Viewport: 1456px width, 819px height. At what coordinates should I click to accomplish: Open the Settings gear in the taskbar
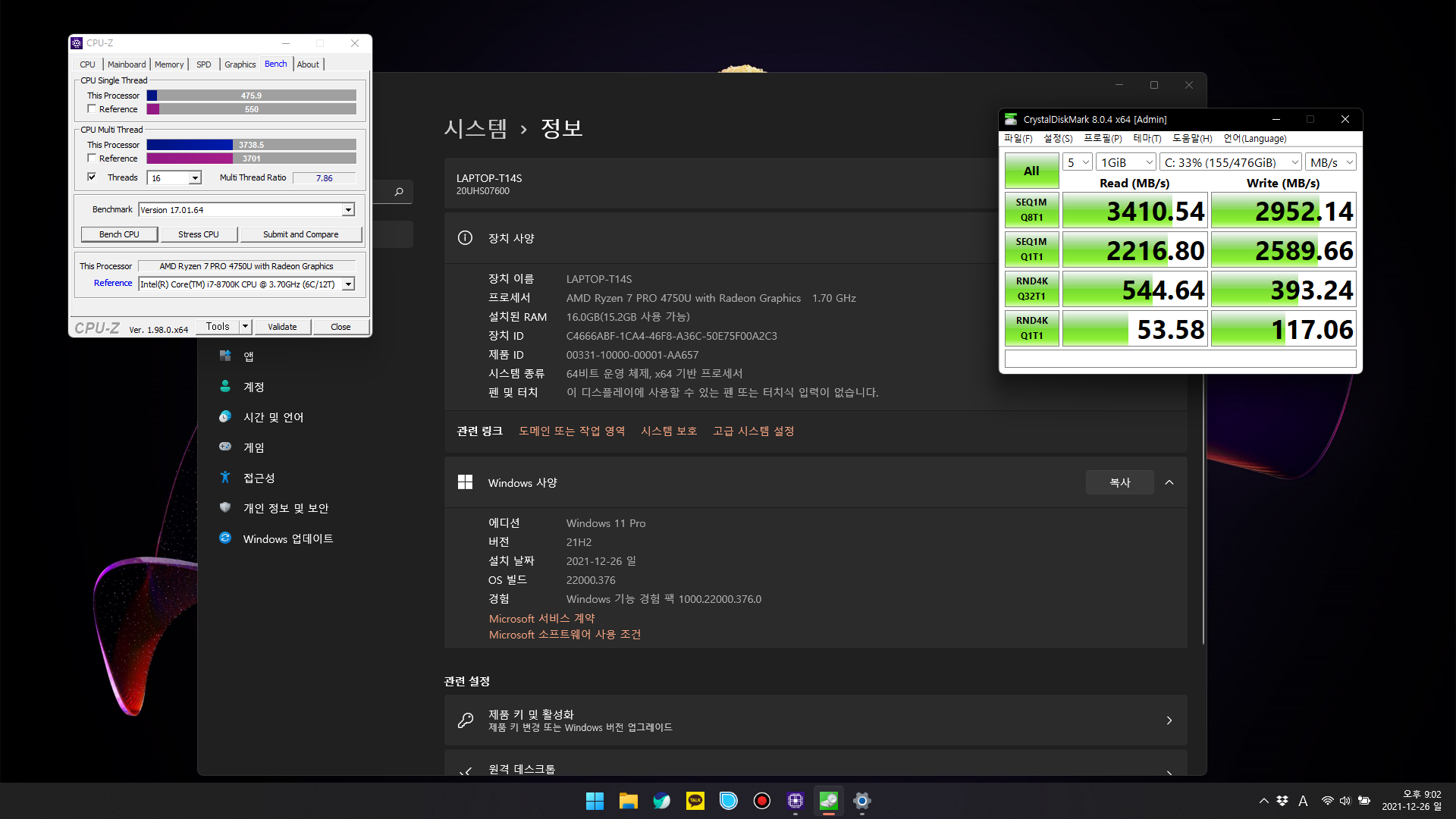[862, 801]
